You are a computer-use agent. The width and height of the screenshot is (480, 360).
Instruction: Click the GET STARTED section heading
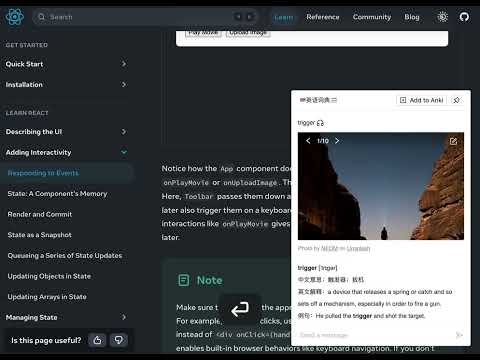[x=27, y=45]
